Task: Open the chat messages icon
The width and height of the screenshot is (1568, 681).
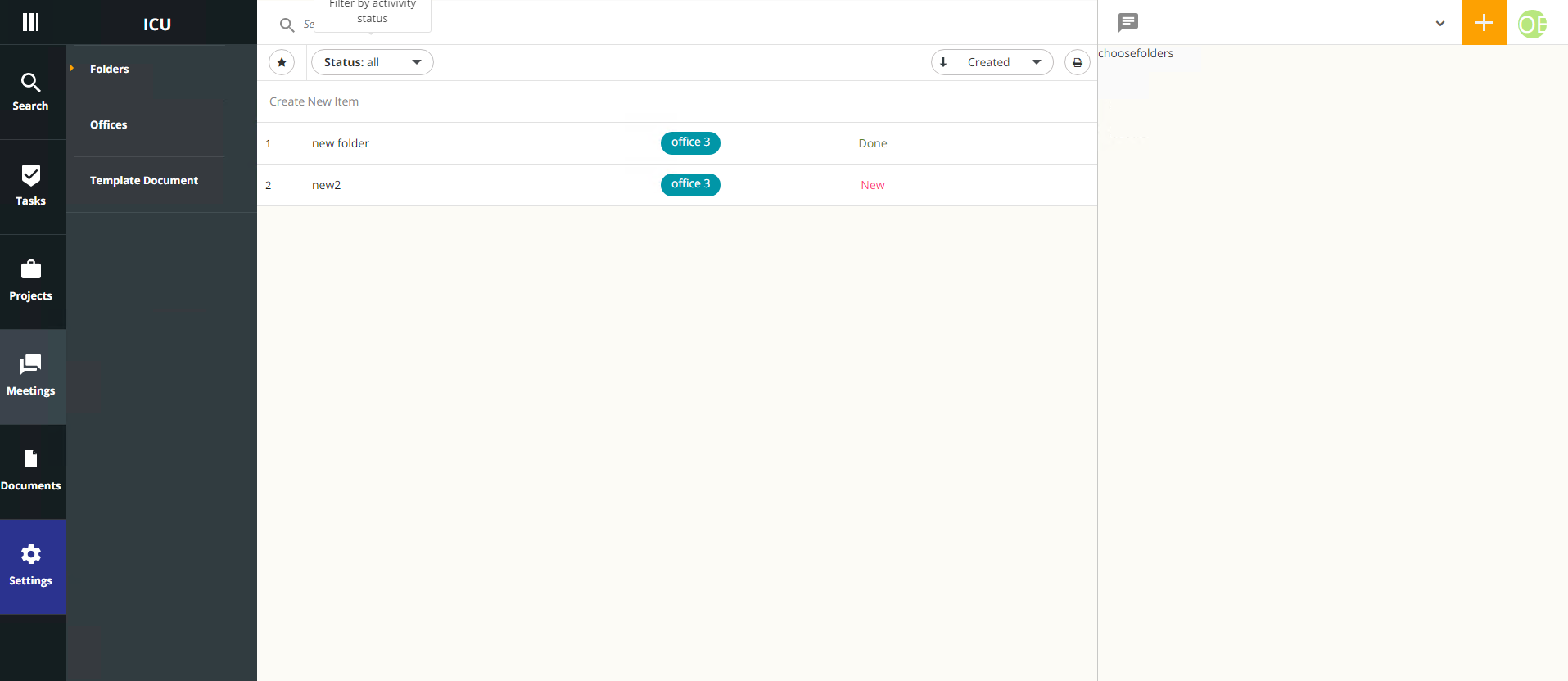Action: click(x=1128, y=23)
